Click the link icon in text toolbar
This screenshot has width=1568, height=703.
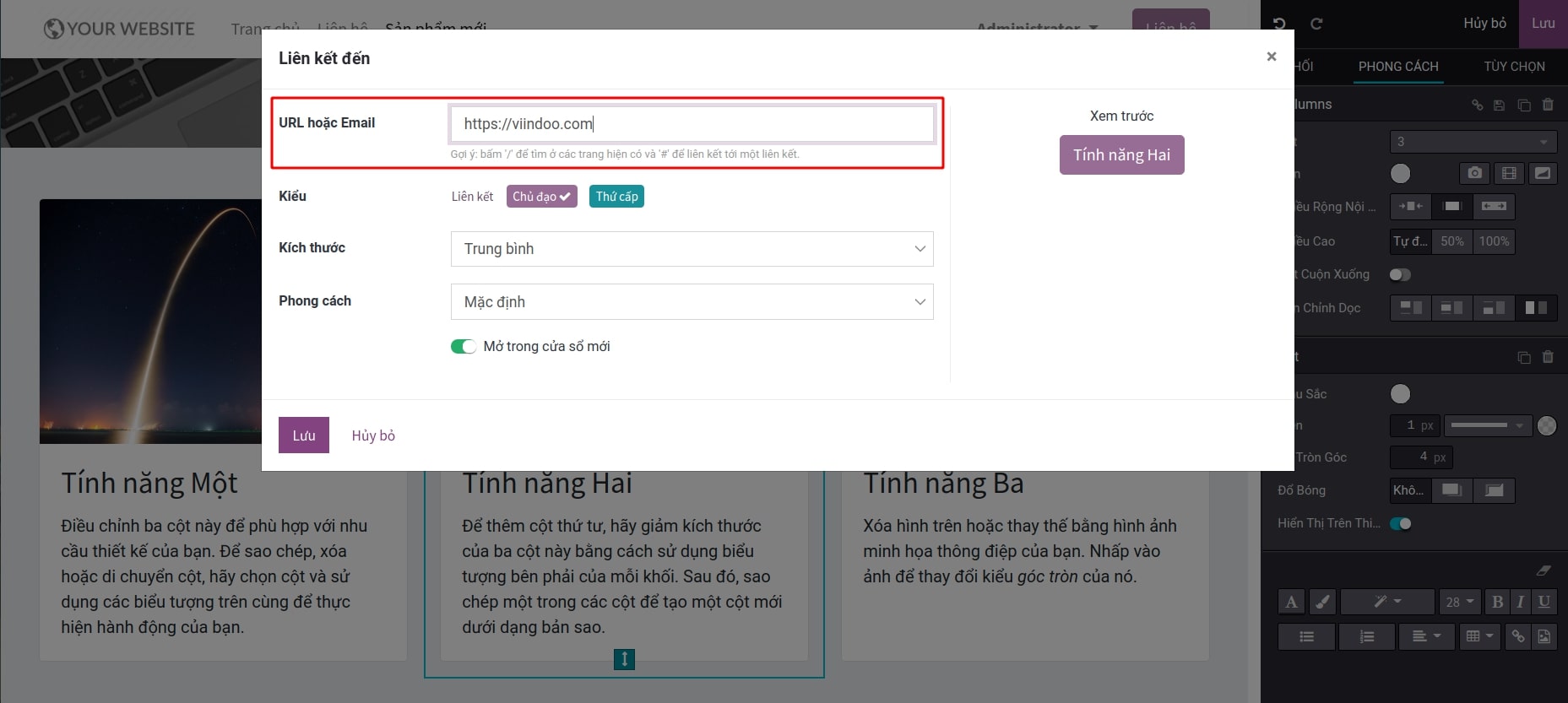tap(1518, 636)
